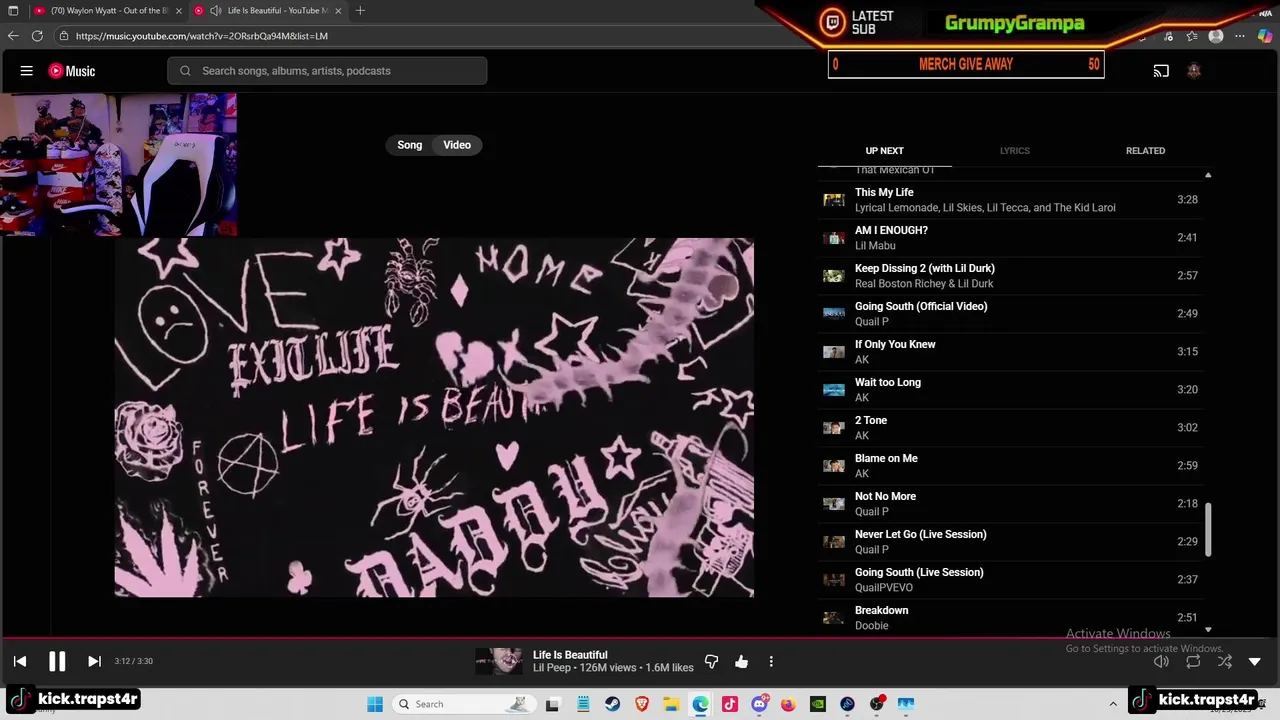This screenshot has width=1280, height=720.
Task: Open the account avatar menu
Action: pyautogui.click(x=1193, y=71)
